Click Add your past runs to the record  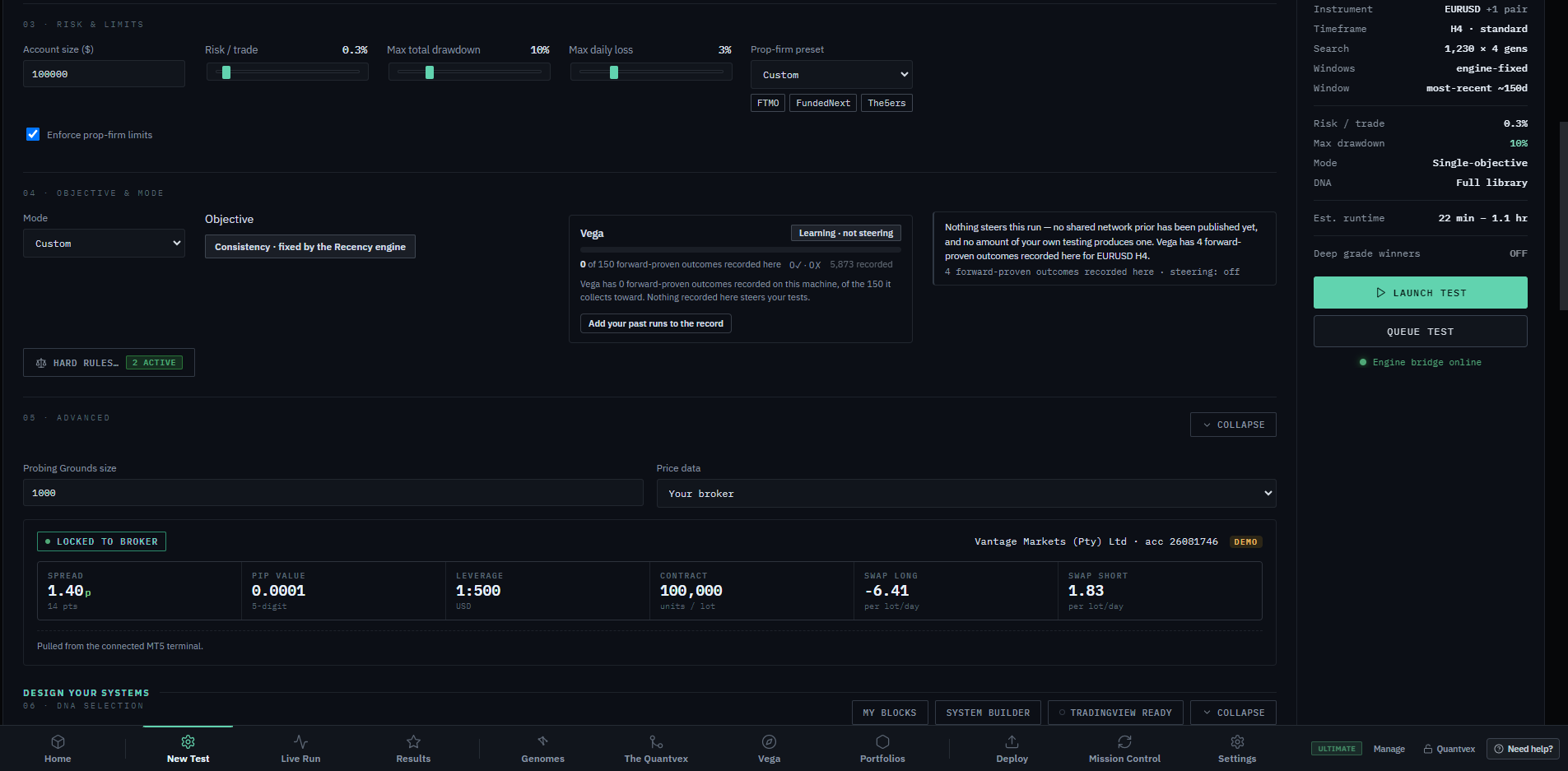(x=655, y=324)
